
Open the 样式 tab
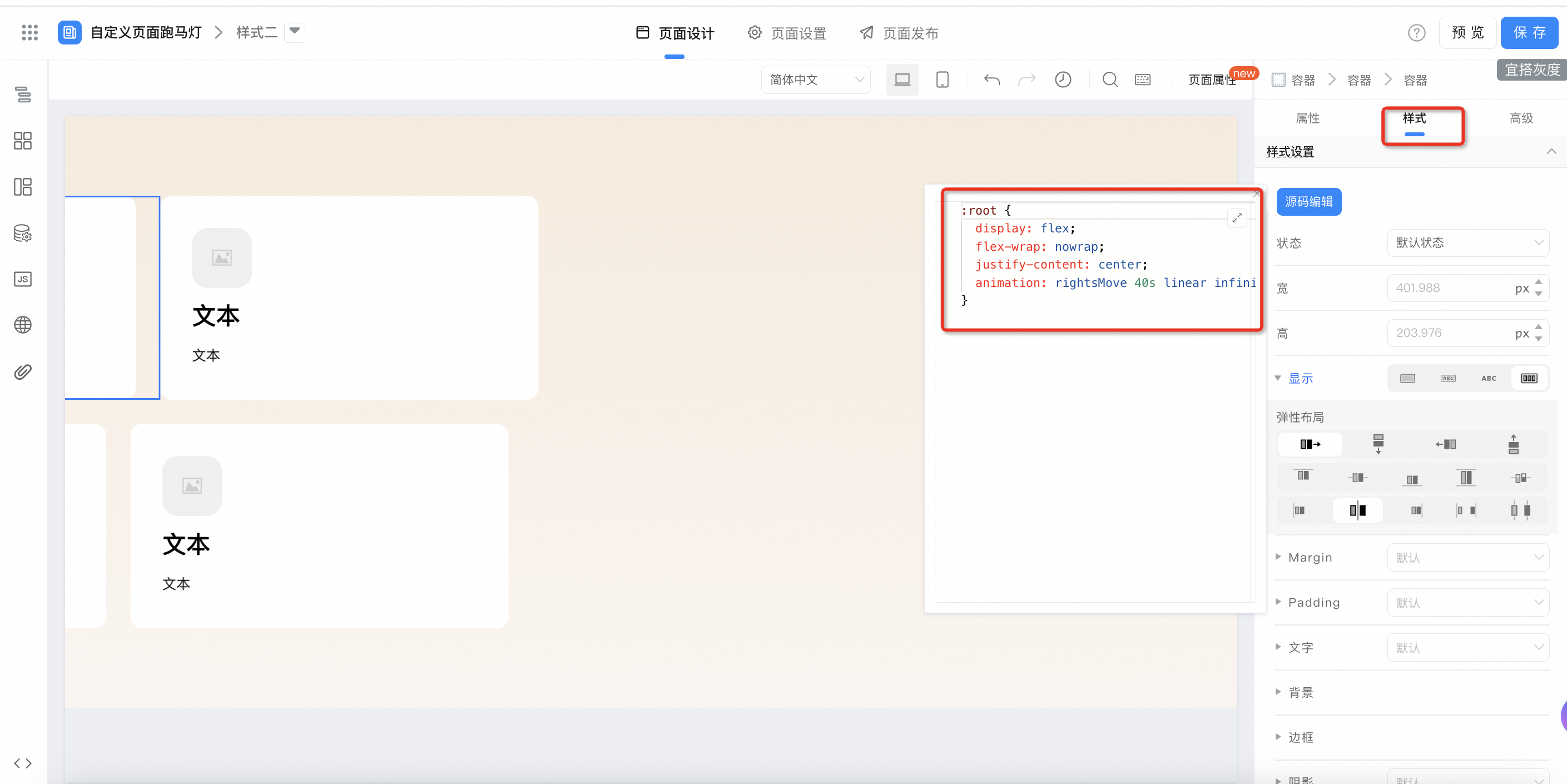pos(1415,118)
